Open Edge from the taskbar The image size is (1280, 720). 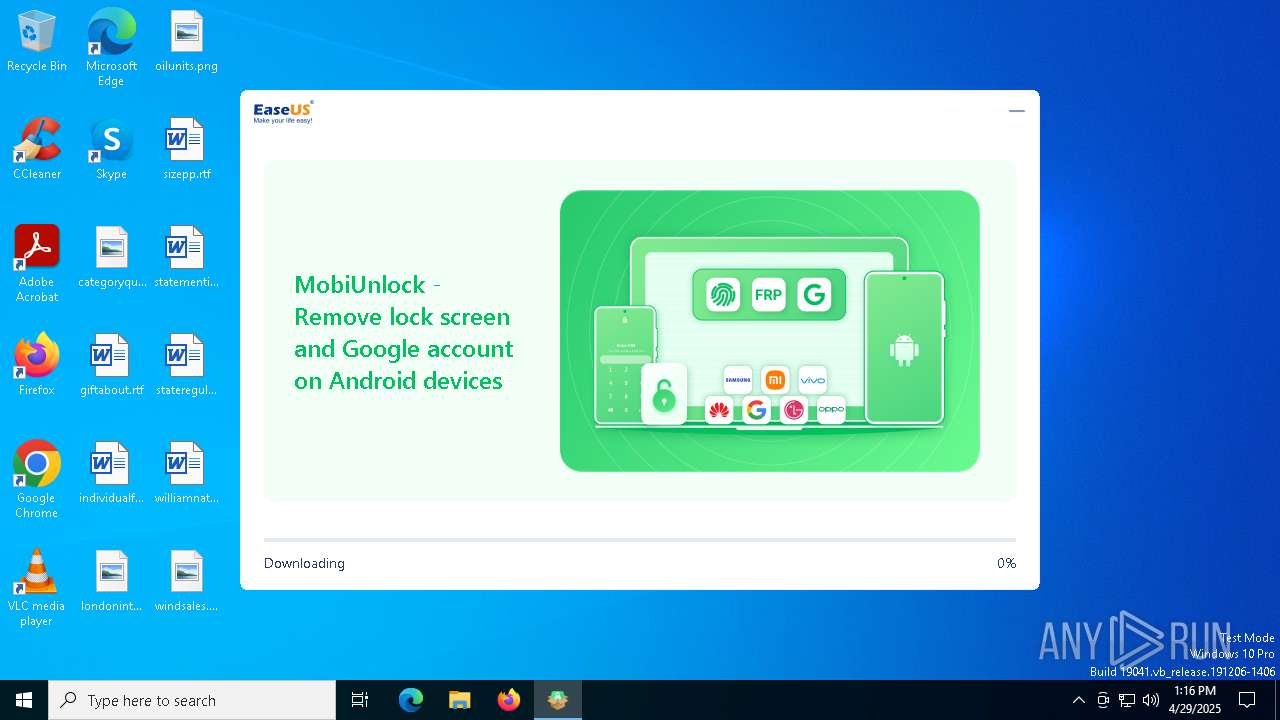(411, 700)
